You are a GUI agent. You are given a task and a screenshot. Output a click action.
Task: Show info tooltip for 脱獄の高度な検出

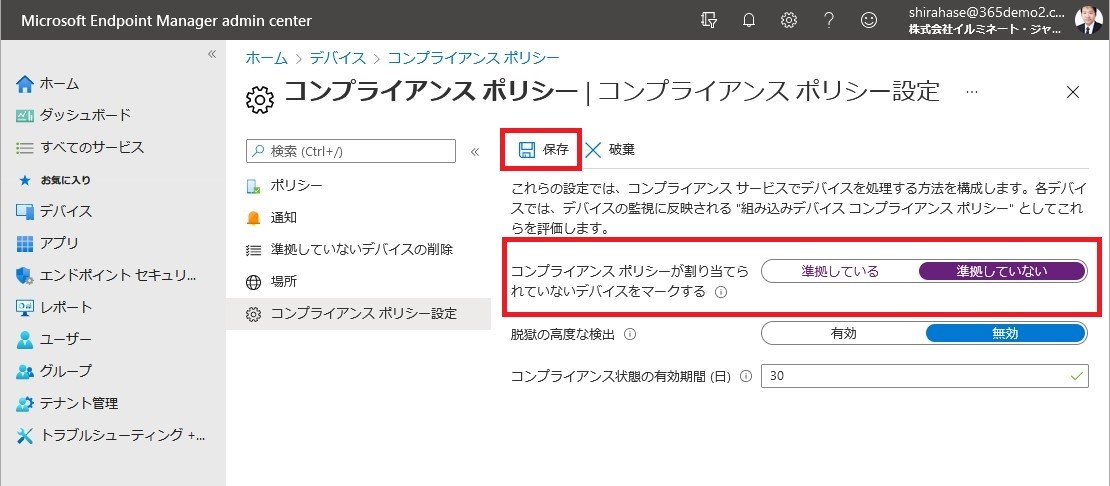(629, 334)
